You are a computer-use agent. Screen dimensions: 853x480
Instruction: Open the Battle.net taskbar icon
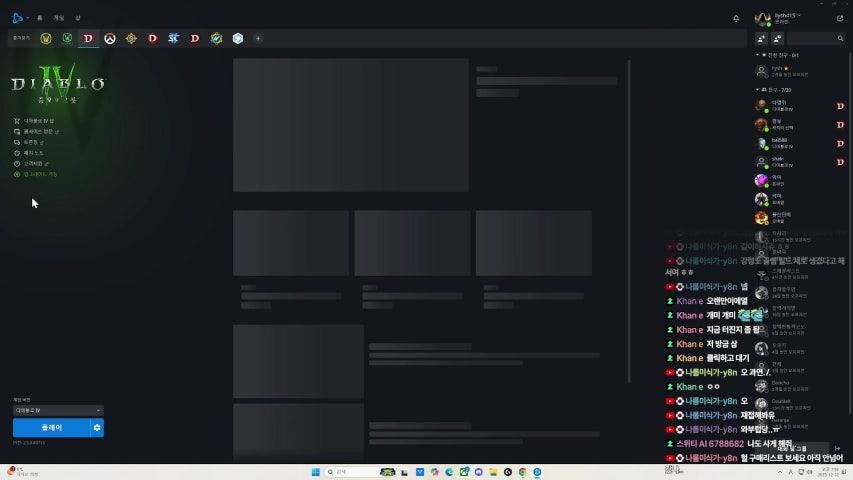pyautogui.click(x=537, y=472)
